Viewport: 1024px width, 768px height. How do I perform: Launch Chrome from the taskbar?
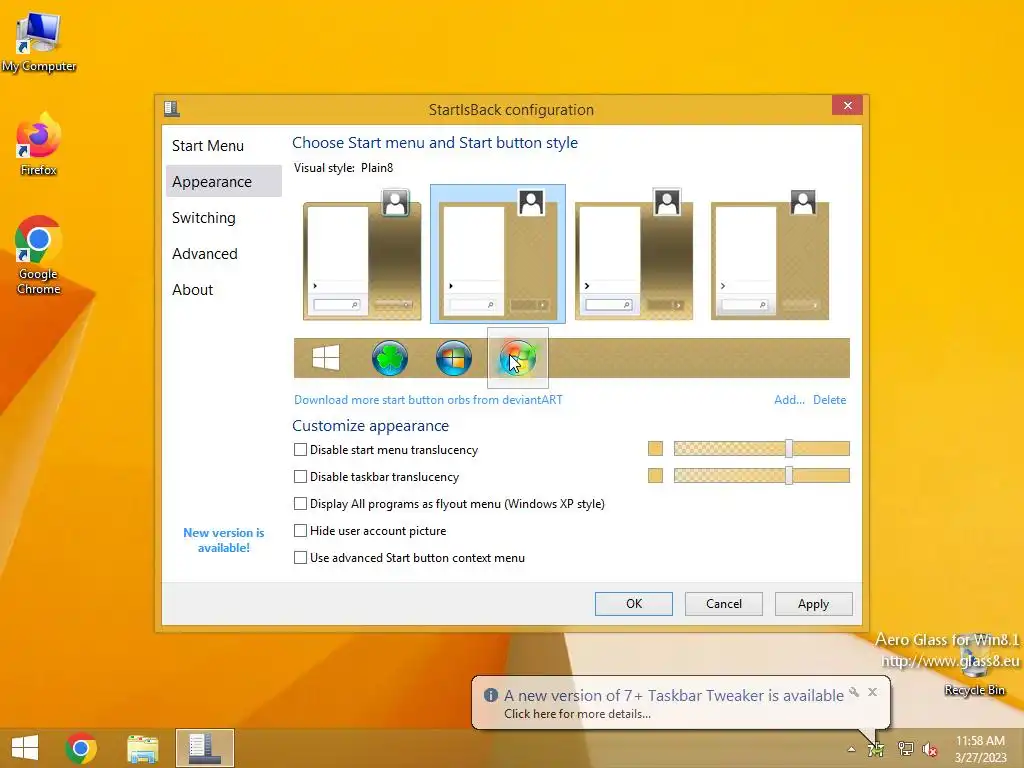[81, 748]
